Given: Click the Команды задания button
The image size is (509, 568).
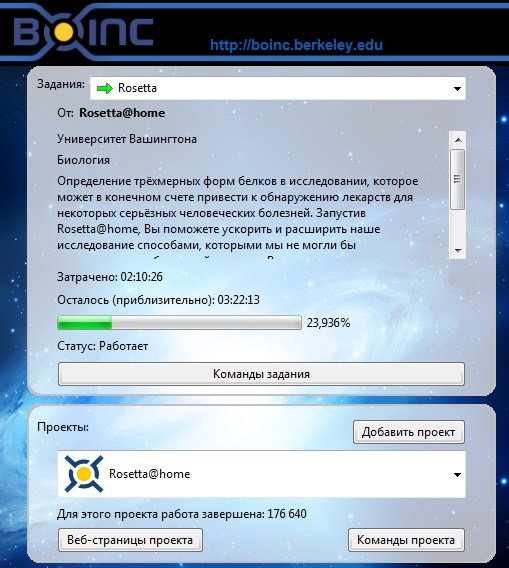Looking at the screenshot, I should (x=261, y=374).
